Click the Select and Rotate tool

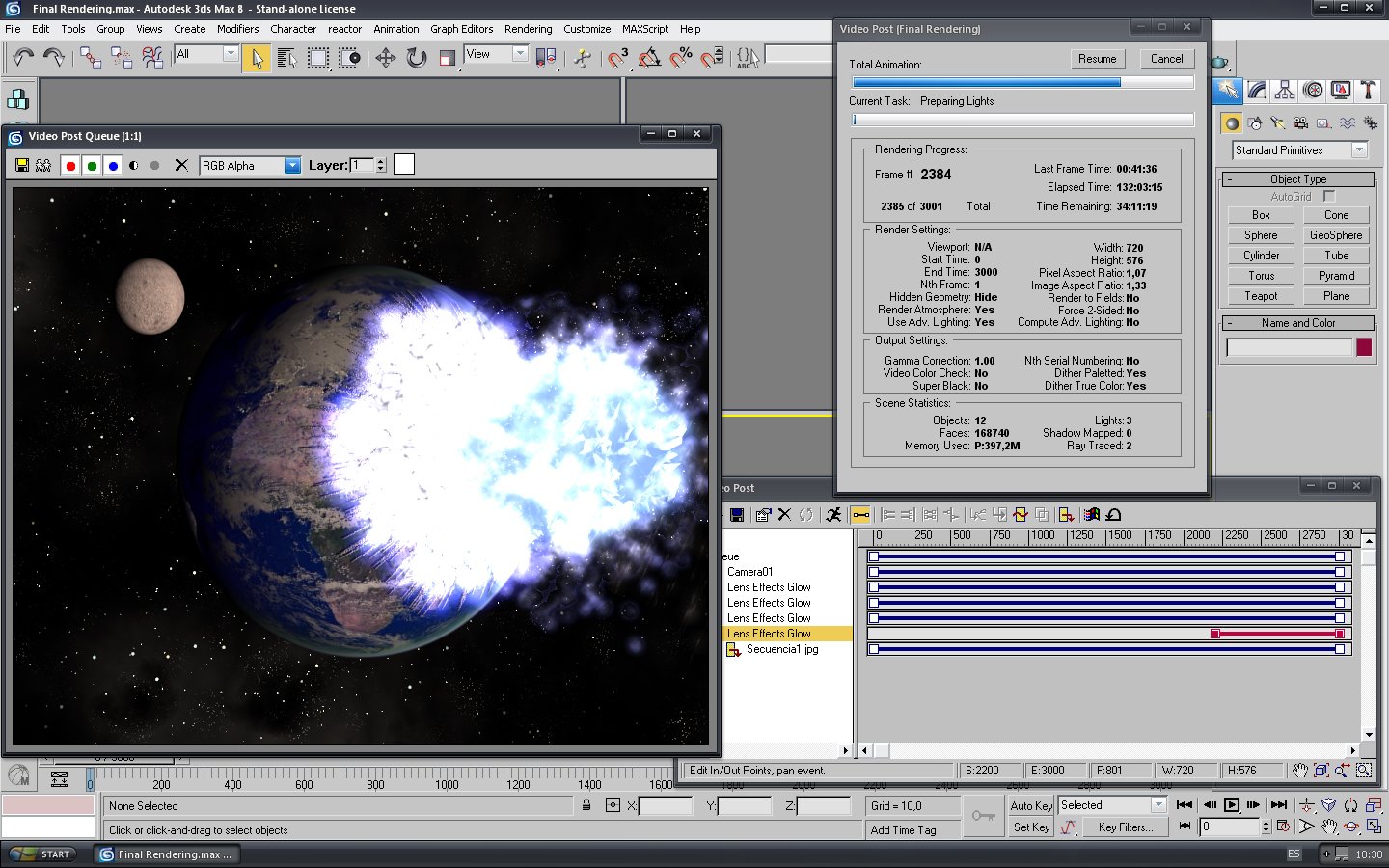(x=417, y=59)
